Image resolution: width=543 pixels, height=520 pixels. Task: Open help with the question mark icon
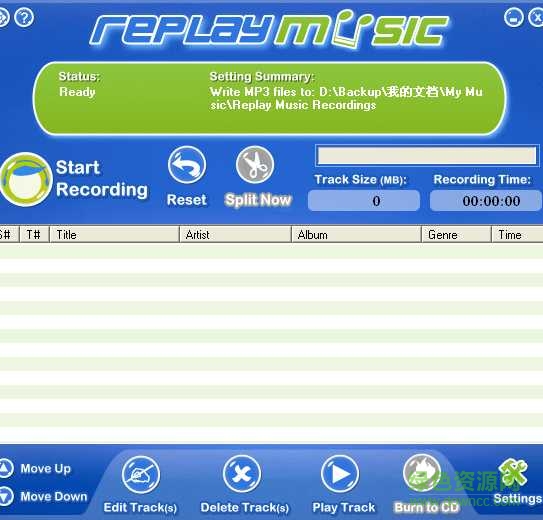tap(24, 17)
